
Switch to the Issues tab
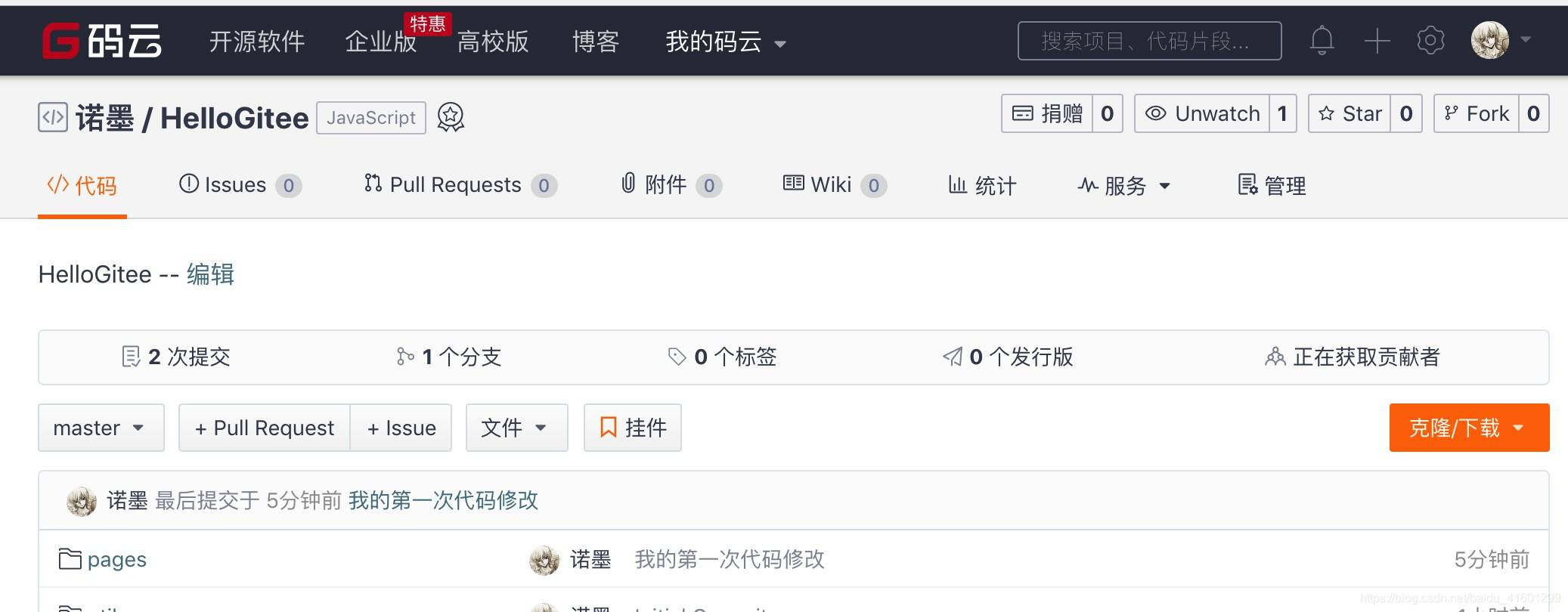[x=240, y=185]
